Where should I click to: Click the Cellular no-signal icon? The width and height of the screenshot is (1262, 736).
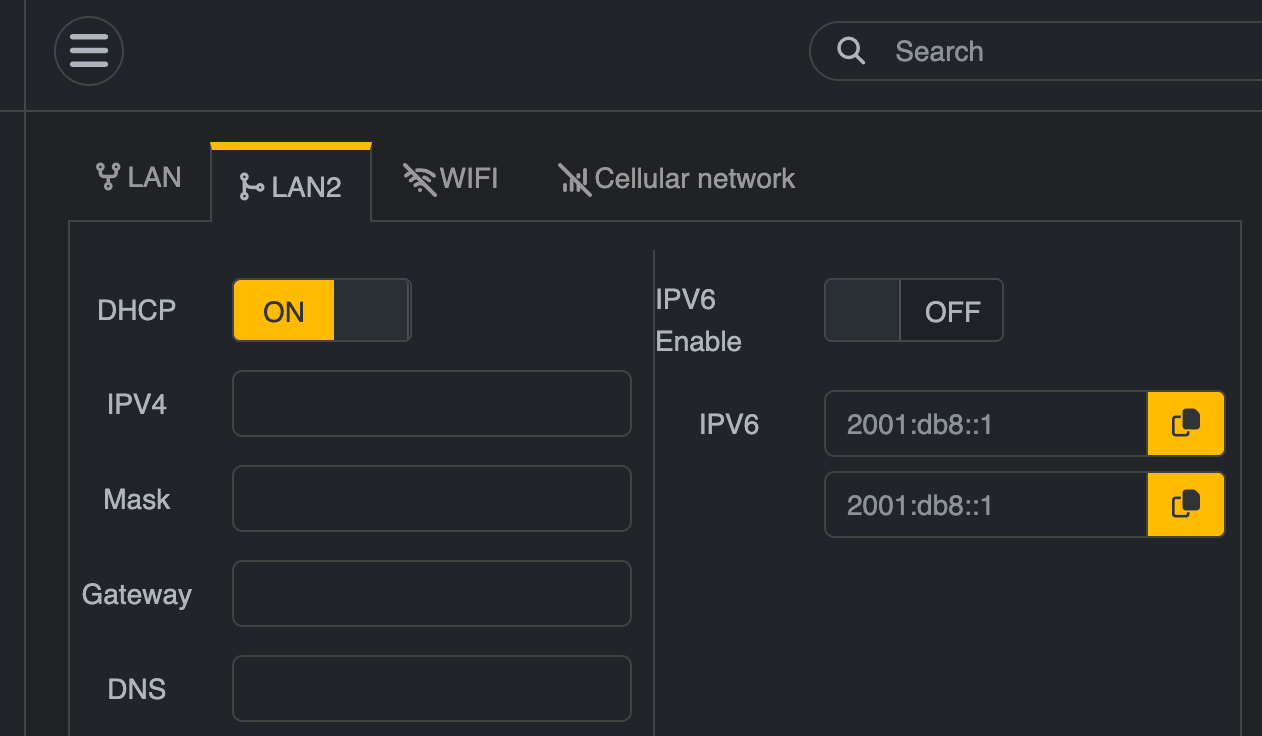[574, 179]
